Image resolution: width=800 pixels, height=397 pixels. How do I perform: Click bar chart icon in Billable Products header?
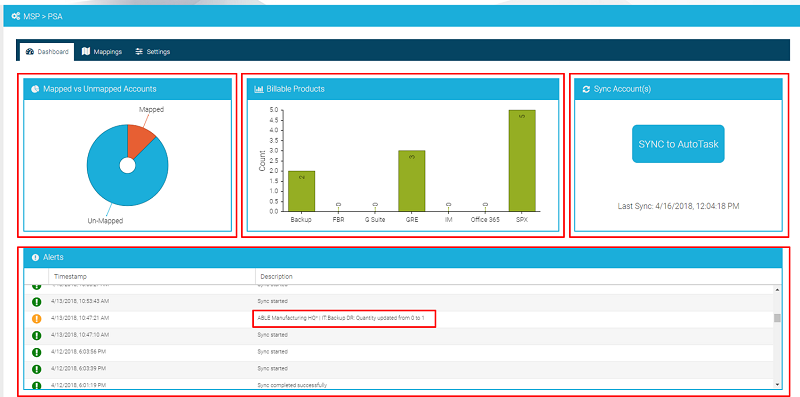tap(259, 89)
